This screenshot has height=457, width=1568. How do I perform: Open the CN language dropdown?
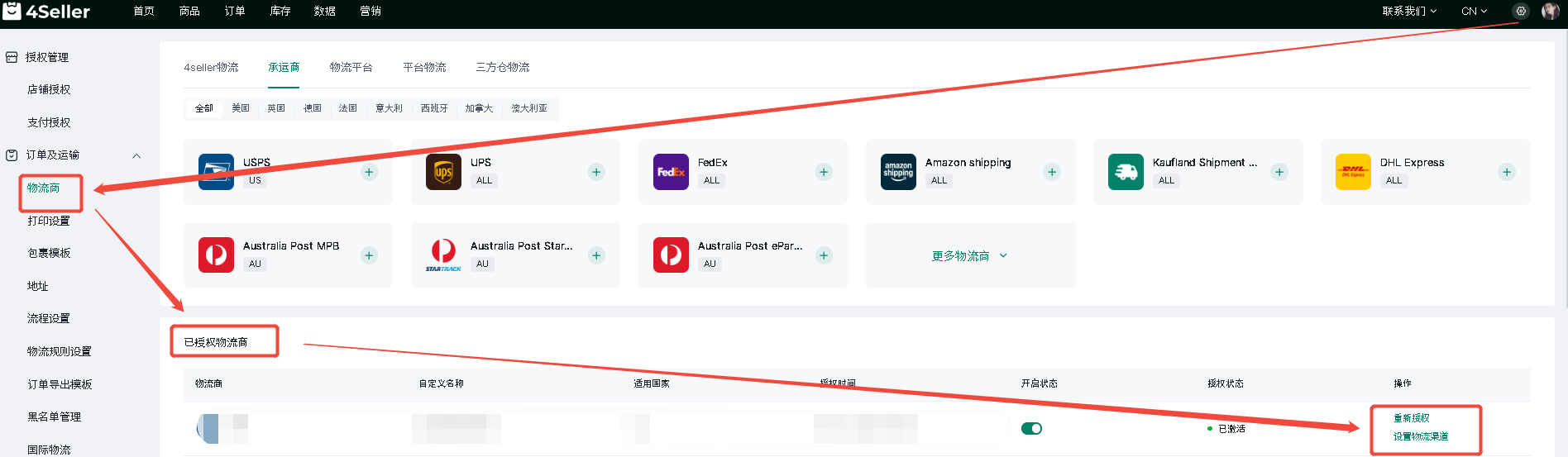coord(1474,12)
